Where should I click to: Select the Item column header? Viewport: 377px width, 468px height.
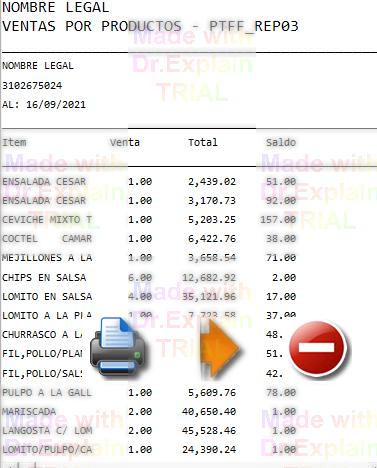coord(14,143)
